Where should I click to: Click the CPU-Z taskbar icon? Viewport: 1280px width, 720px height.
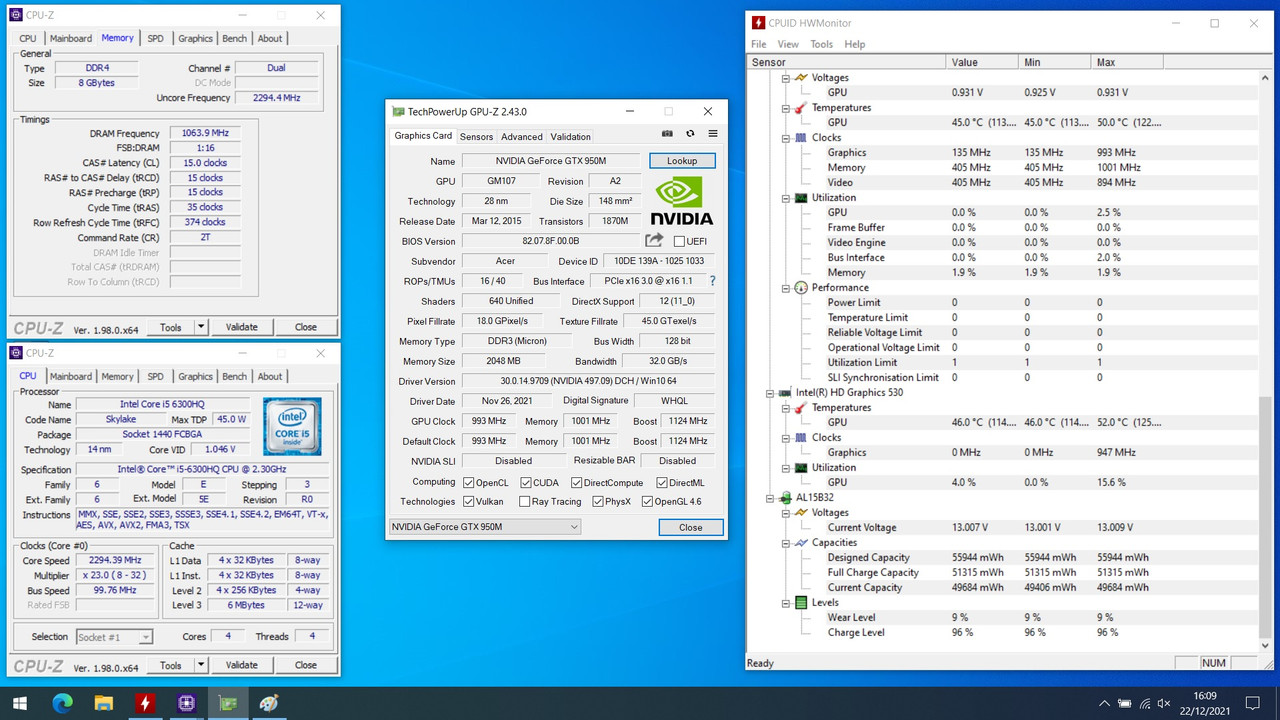click(x=186, y=704)
